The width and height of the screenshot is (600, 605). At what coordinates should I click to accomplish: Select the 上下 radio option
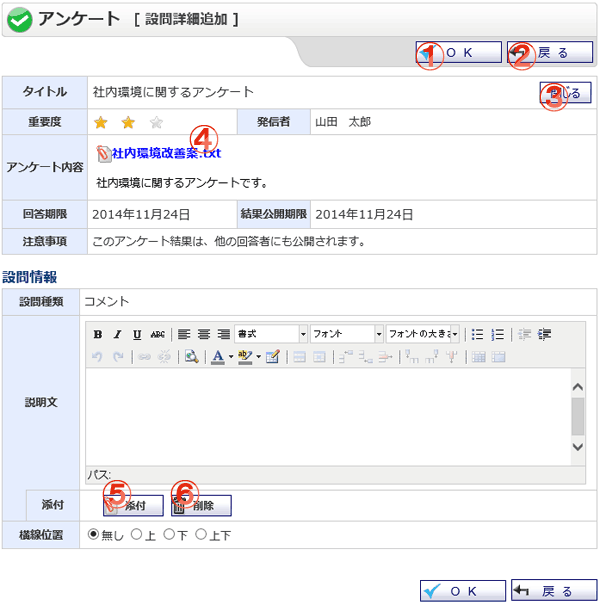point(201,534)
